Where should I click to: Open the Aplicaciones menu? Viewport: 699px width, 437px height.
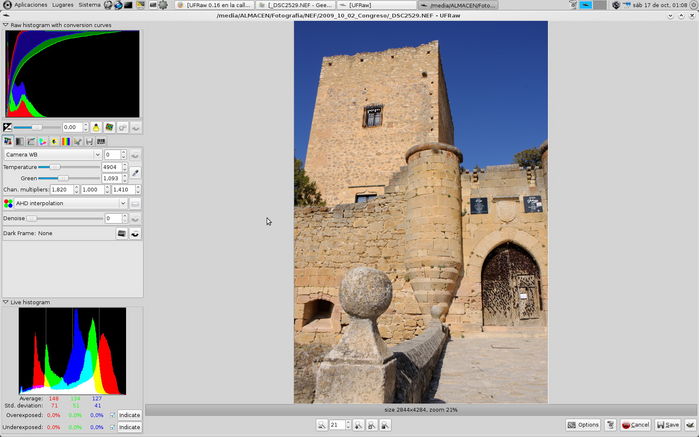tap(31, 5)
